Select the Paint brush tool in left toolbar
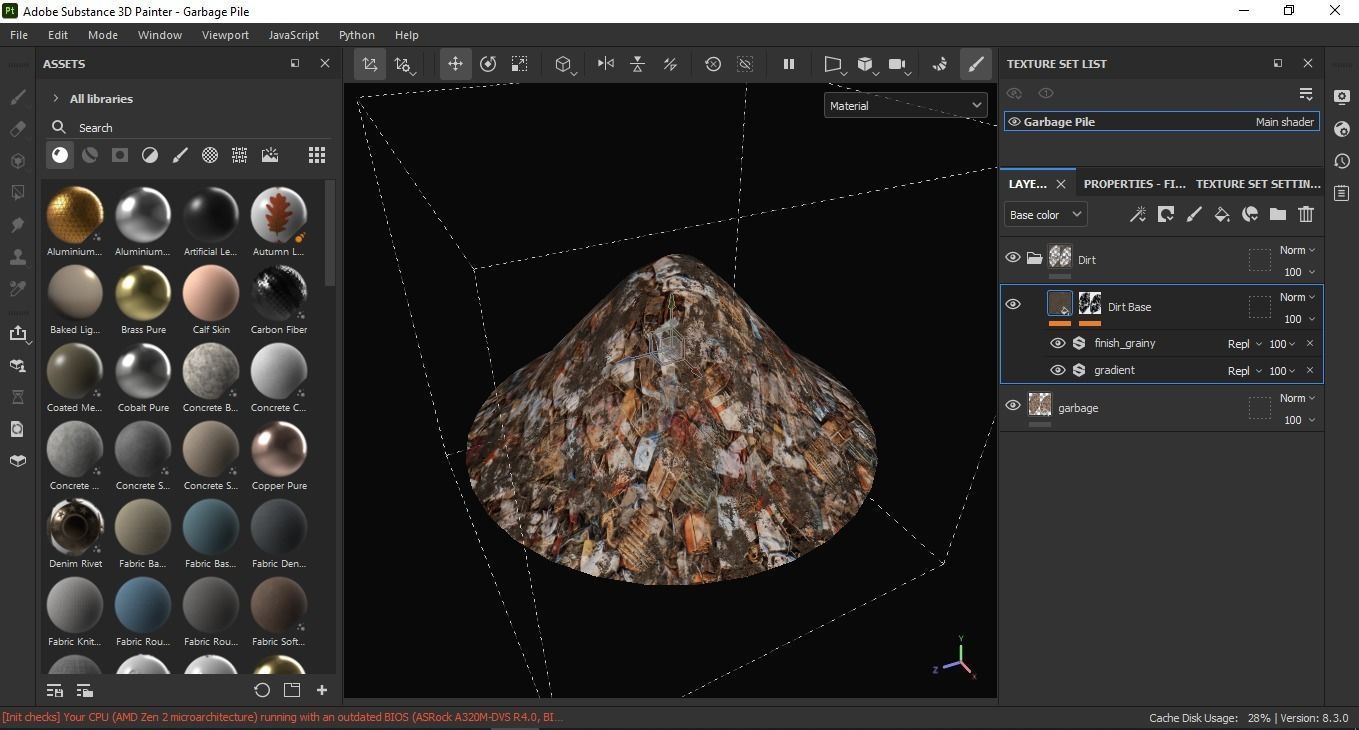 point(17,97)
